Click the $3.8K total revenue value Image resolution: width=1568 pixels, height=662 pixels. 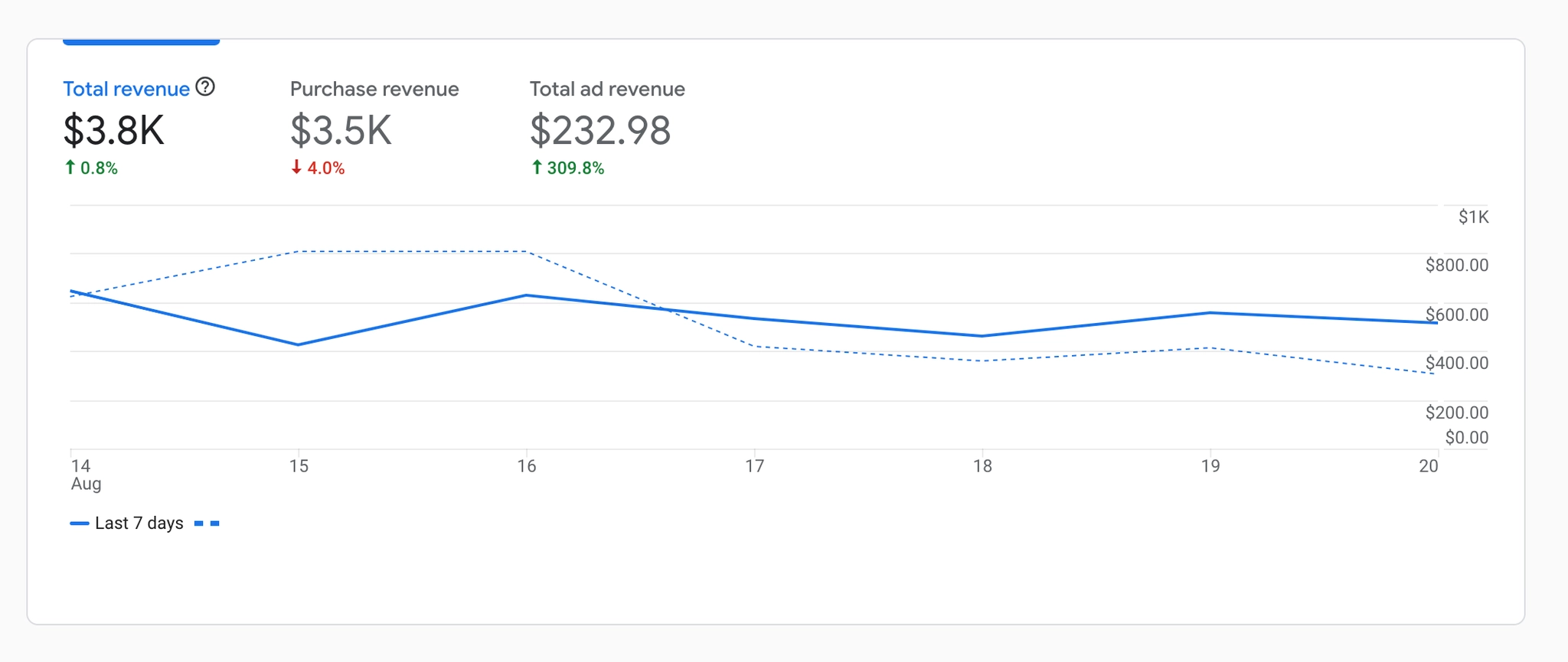[x=113, y=130]
